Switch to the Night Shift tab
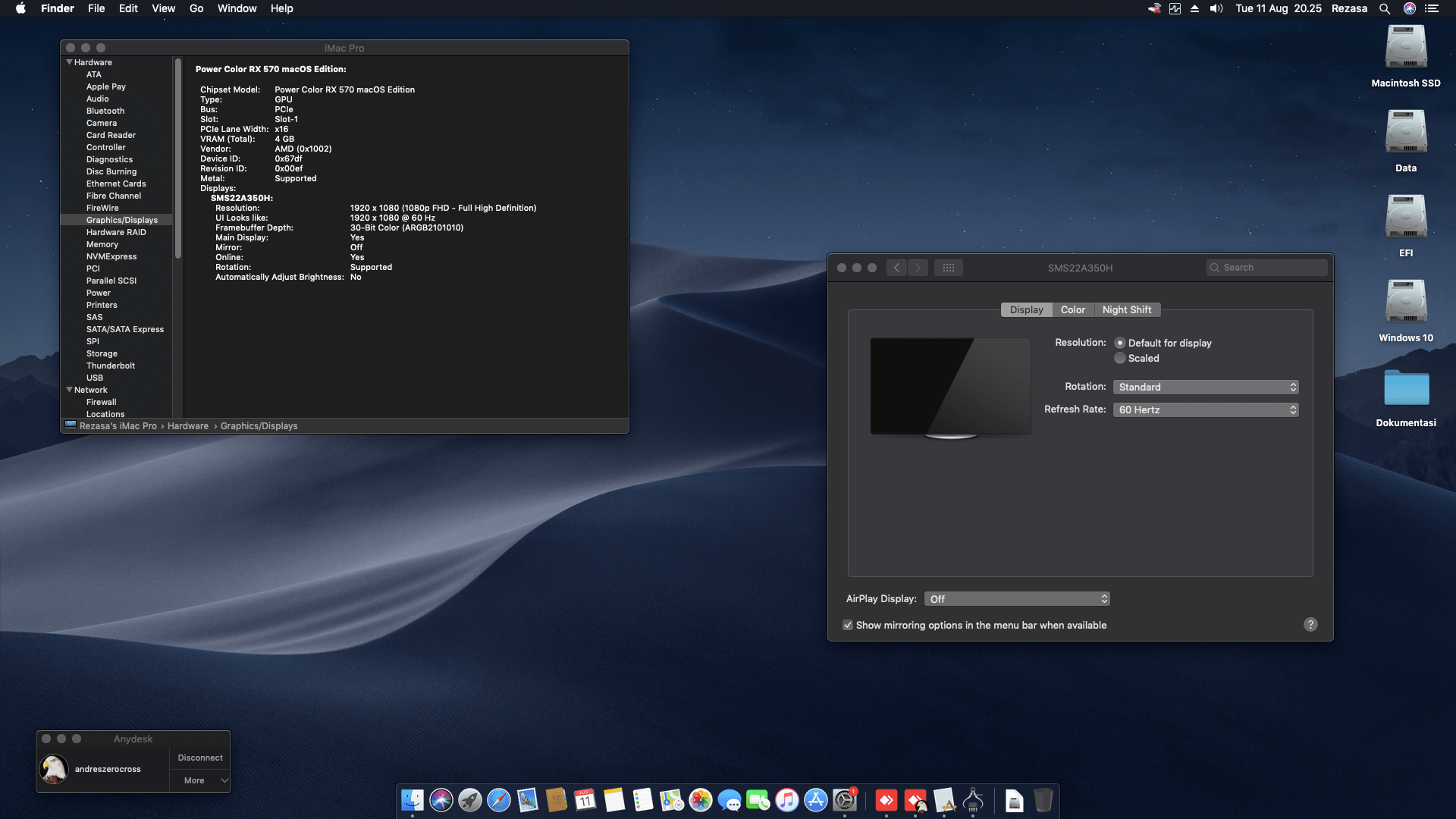This screenshot has height=819, width=1456. [x=1127, y=309]
